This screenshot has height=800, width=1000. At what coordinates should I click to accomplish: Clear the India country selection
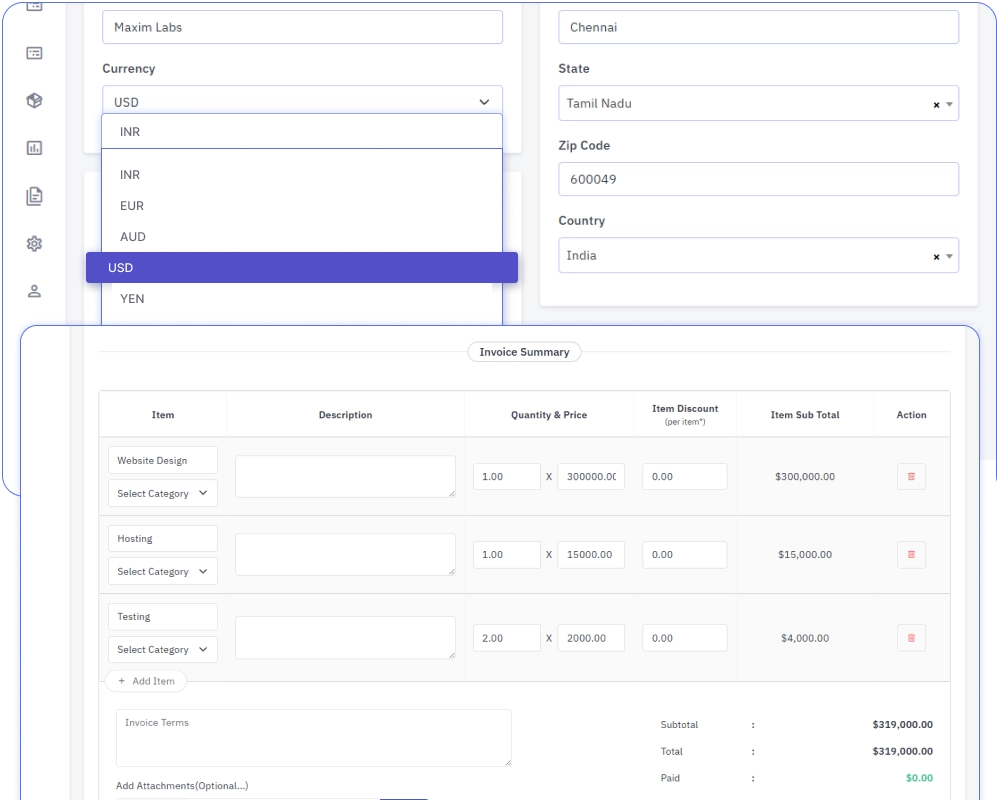936,256
